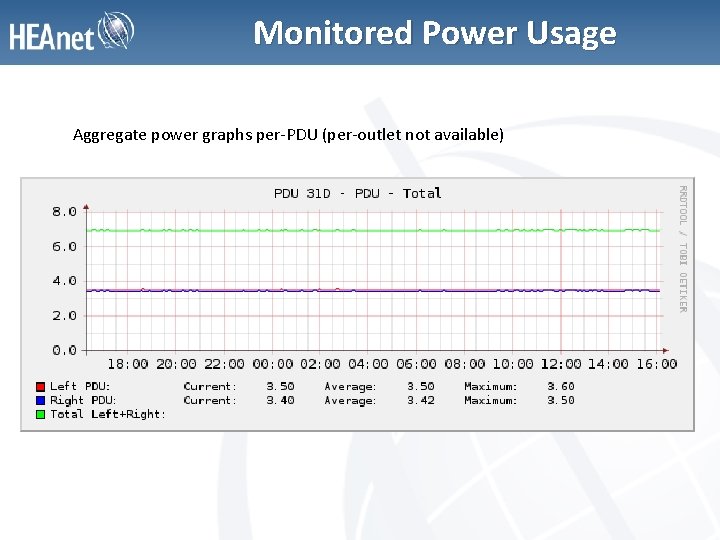Click the 18:00 time axis label

point(128,365)
